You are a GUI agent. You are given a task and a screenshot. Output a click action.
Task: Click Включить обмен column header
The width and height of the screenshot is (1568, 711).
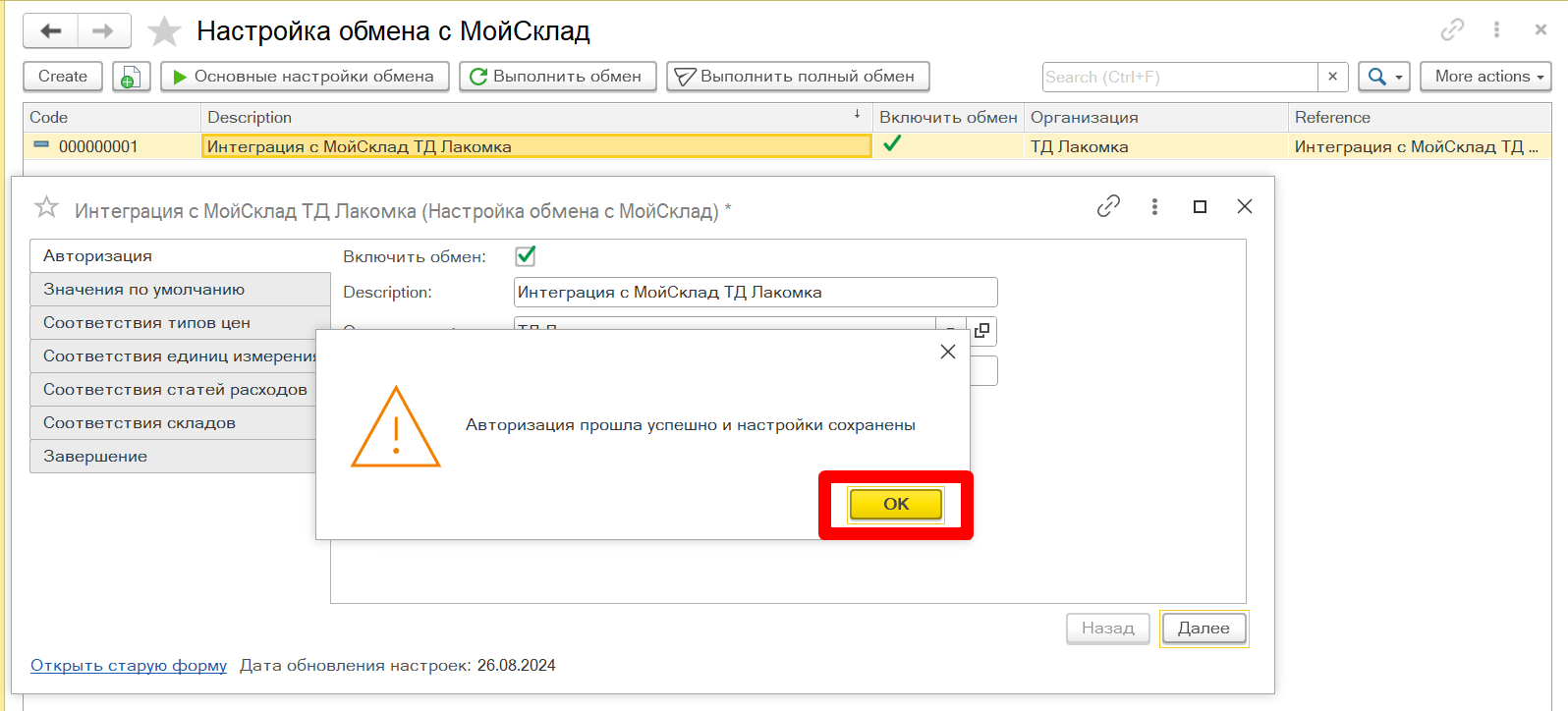pyautogui.click(x=948, y=117)
